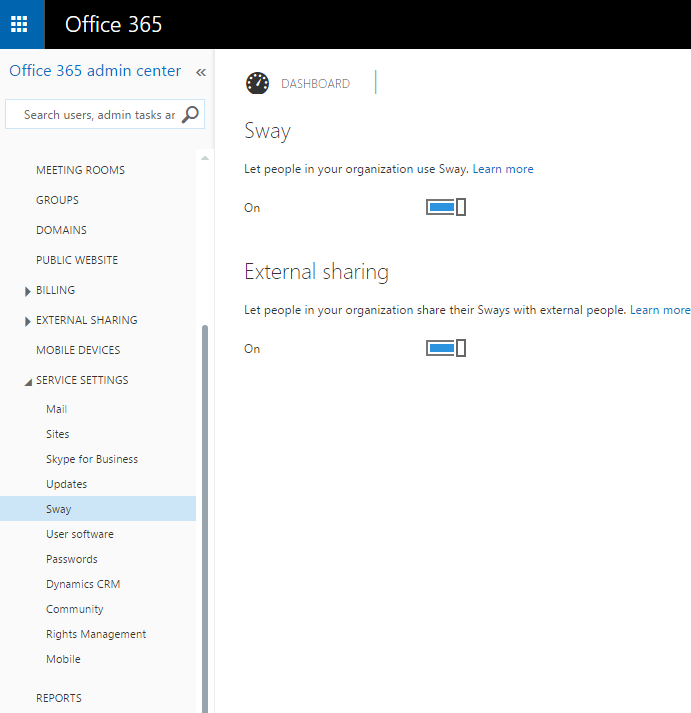The image size is (691, 713).
Task: Open the Reports section
Action: point(59,698)
